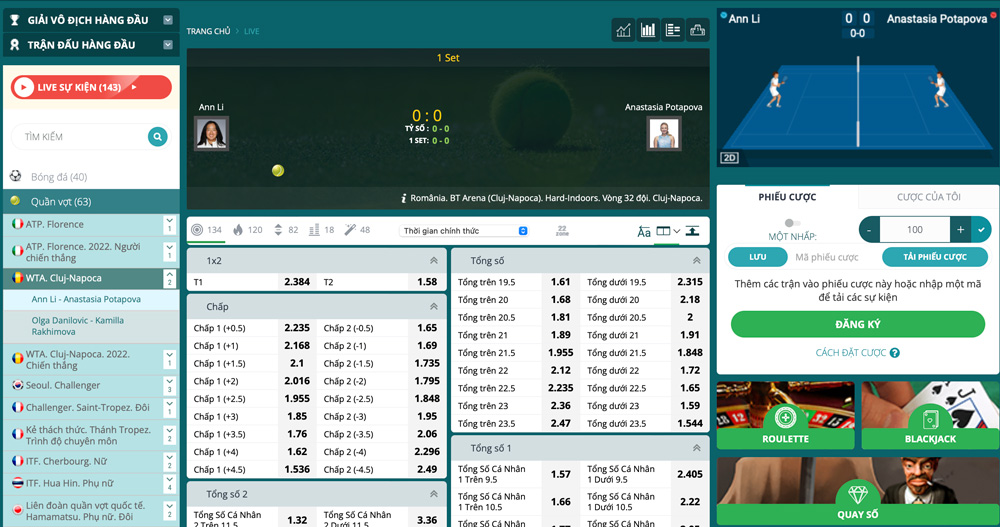Click the stake amount field showing 100
The height and width of the screenshot is (527, 1000).
click(x=915, y=230)
